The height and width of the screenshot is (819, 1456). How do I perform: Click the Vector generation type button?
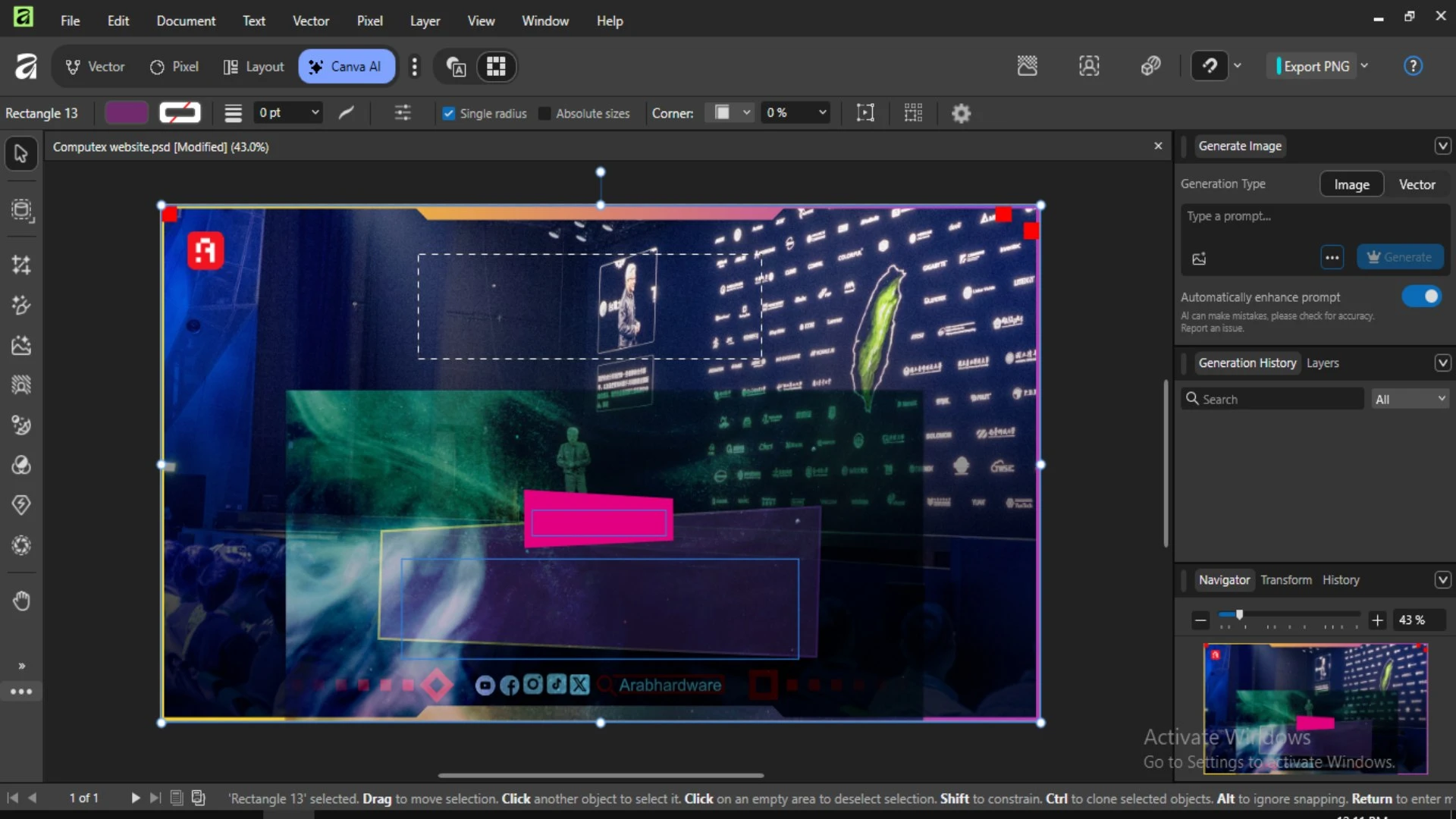click(x=1416, y=184)
